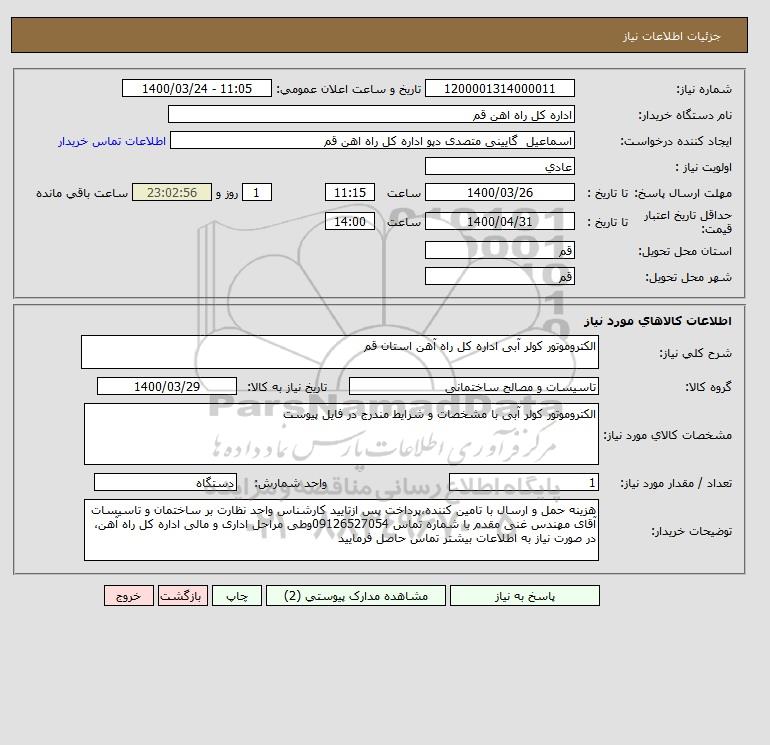Click label واحد شمارش
This screenshot has width=770, height=745.
[x=290, y=483]
